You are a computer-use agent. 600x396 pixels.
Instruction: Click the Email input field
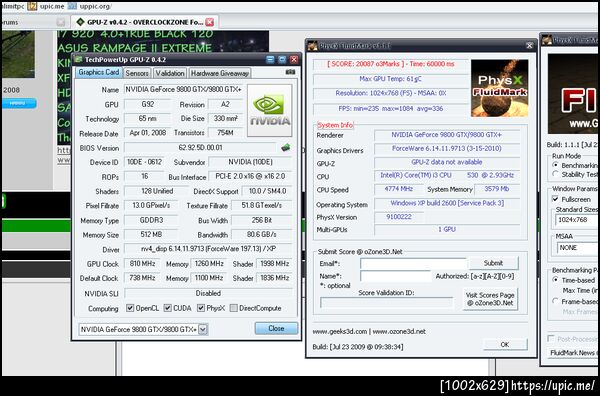413,263
